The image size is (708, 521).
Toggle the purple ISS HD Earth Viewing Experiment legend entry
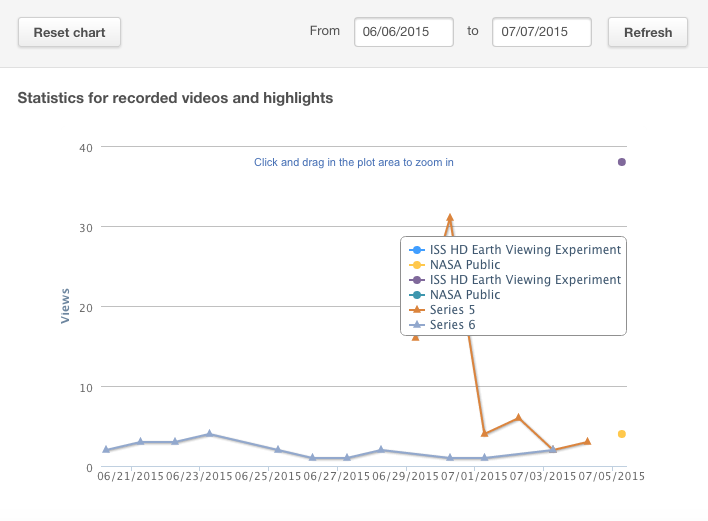(x=515, y=279)
